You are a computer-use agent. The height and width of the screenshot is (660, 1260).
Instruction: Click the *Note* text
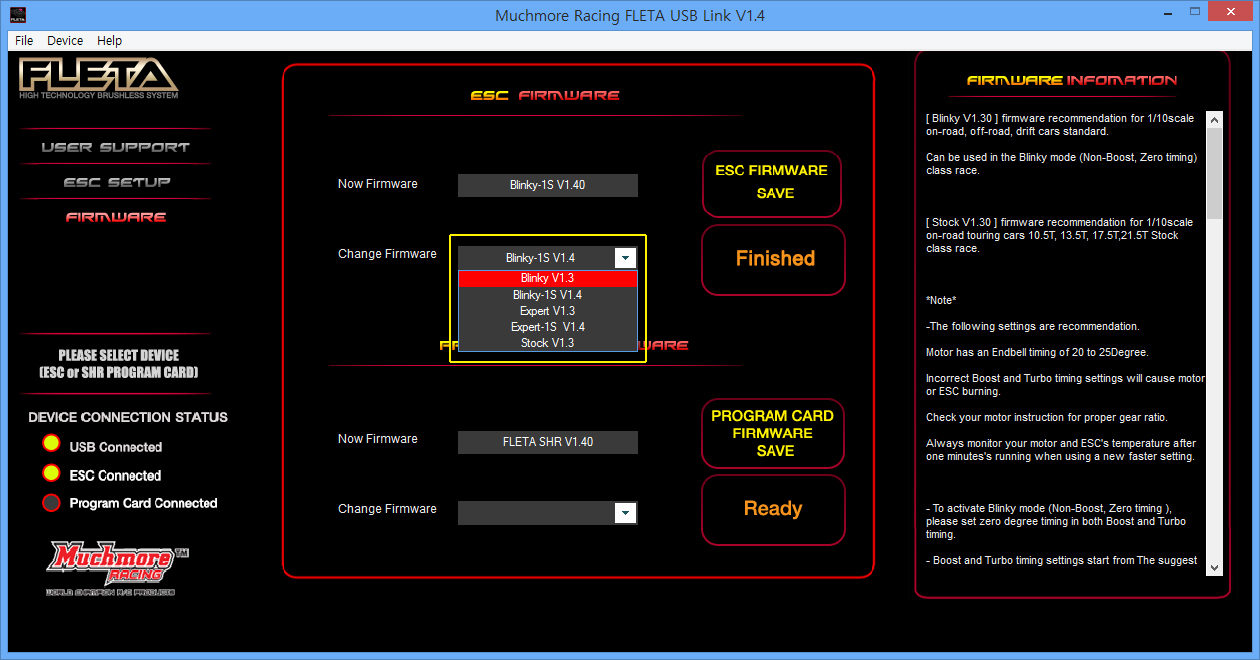941,300
